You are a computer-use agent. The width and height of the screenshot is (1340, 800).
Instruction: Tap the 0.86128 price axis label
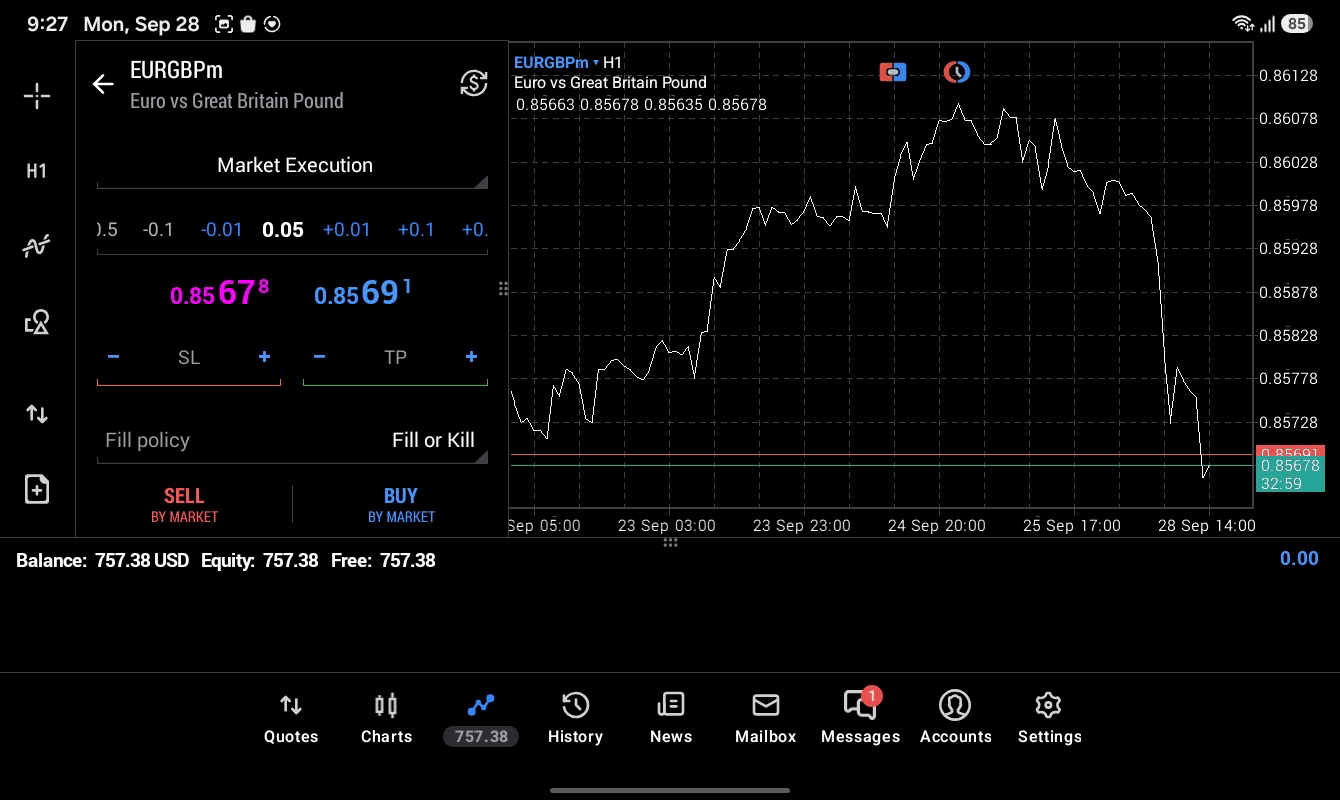[1288, 75]
